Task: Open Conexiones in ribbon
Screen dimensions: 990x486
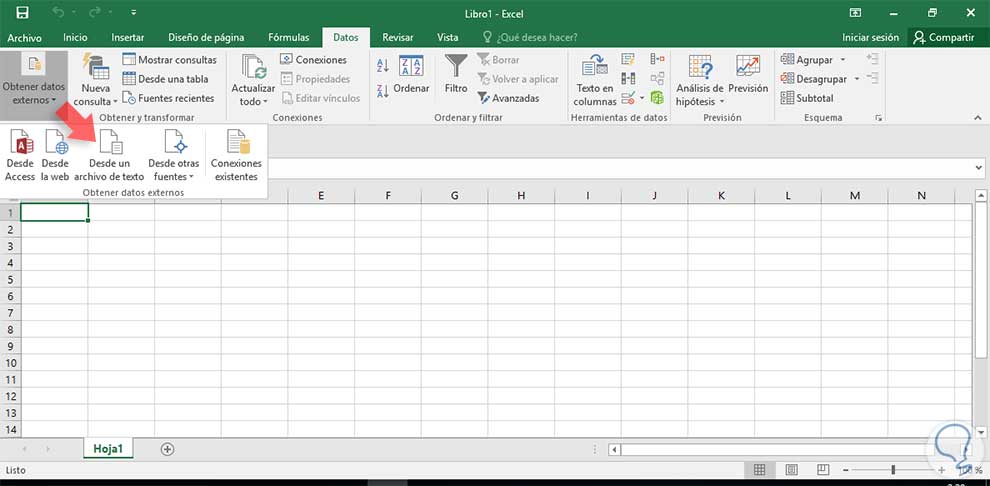Action: click(313, 60)
